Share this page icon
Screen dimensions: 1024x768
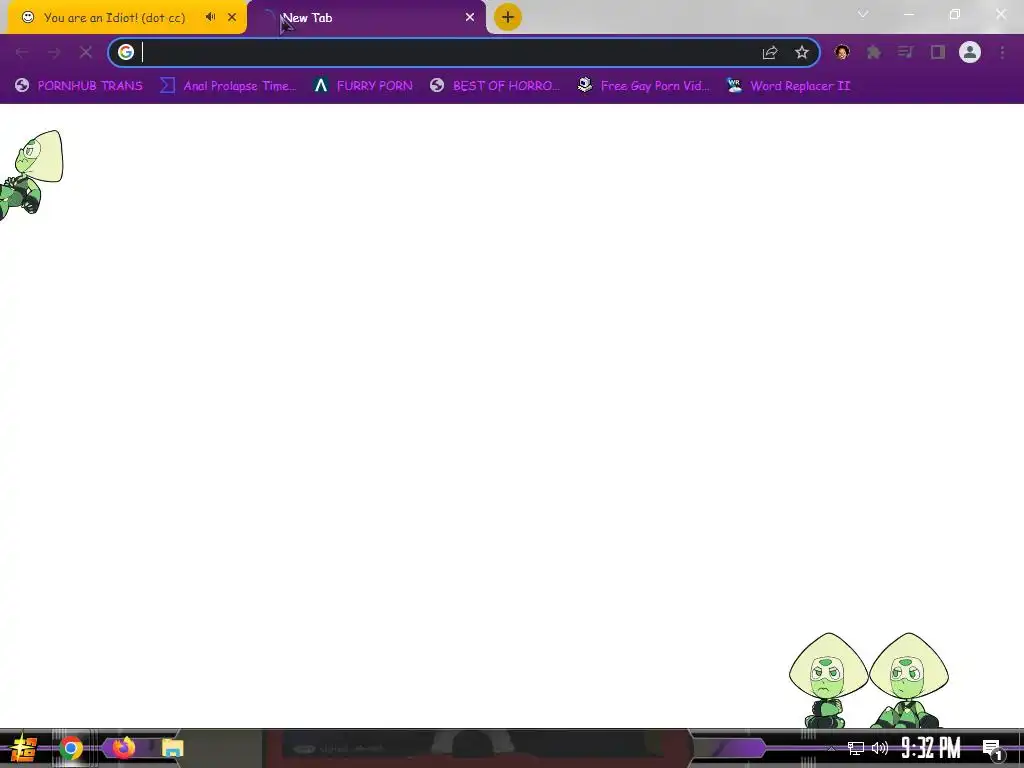pyautogui.click(x=770, y=52)
